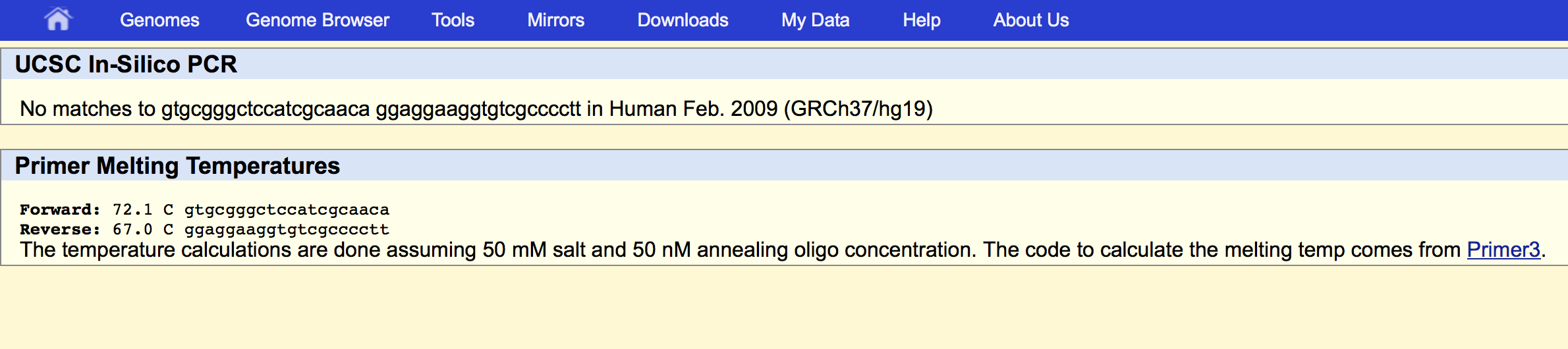Open the Genome Browser menu

pos(318,20)
